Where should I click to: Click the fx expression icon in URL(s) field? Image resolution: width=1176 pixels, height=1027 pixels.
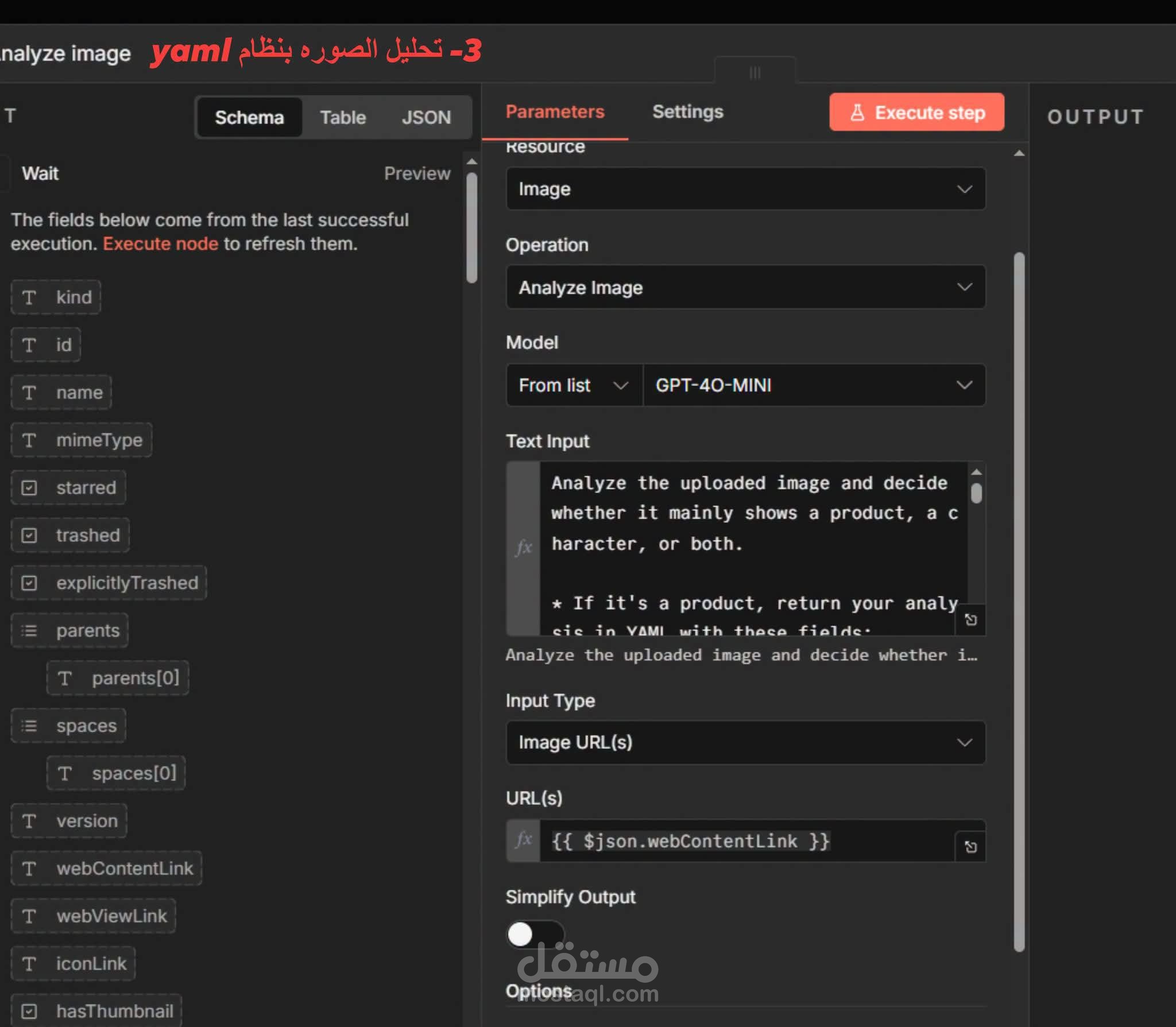(x=524, y=840)
